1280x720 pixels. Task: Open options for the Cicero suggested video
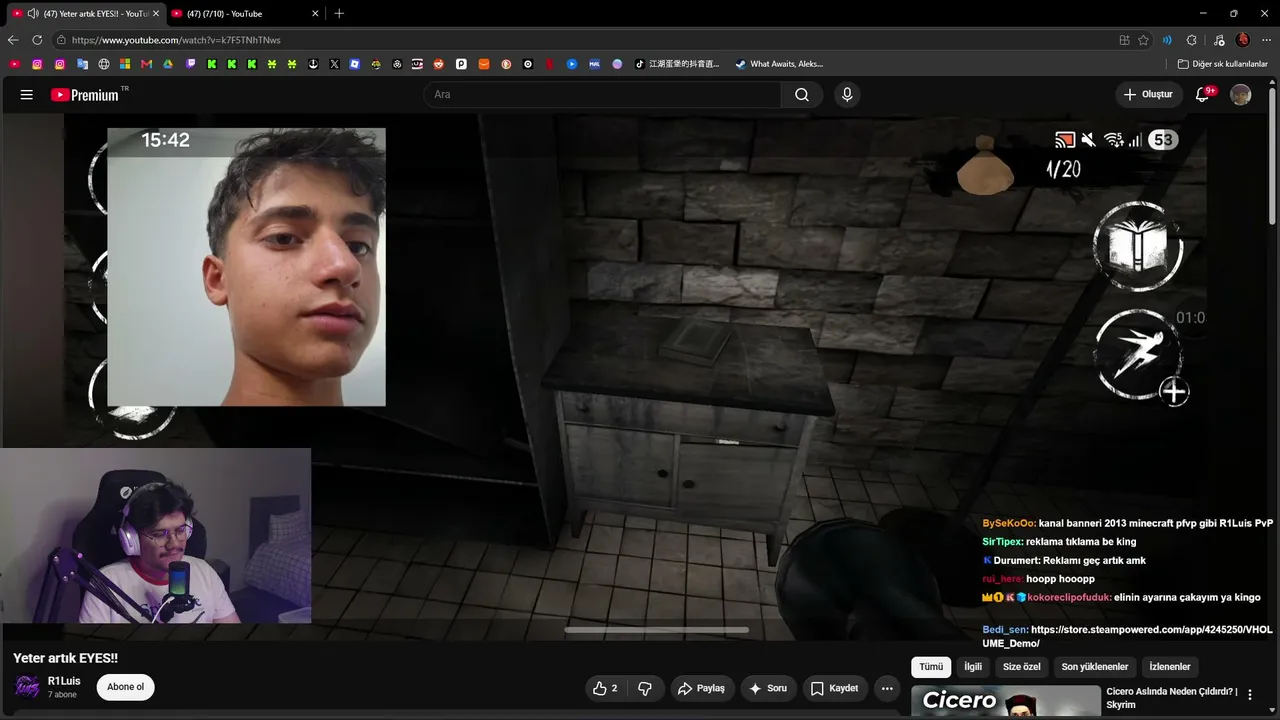point(1250,695)
